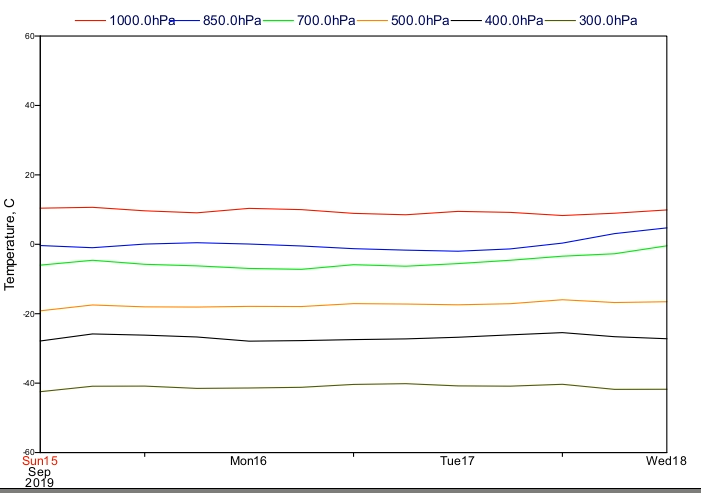This screenshot has width=701, height=493.
Task: Select the 700.0hPa legend label
Action: (326, 21)
